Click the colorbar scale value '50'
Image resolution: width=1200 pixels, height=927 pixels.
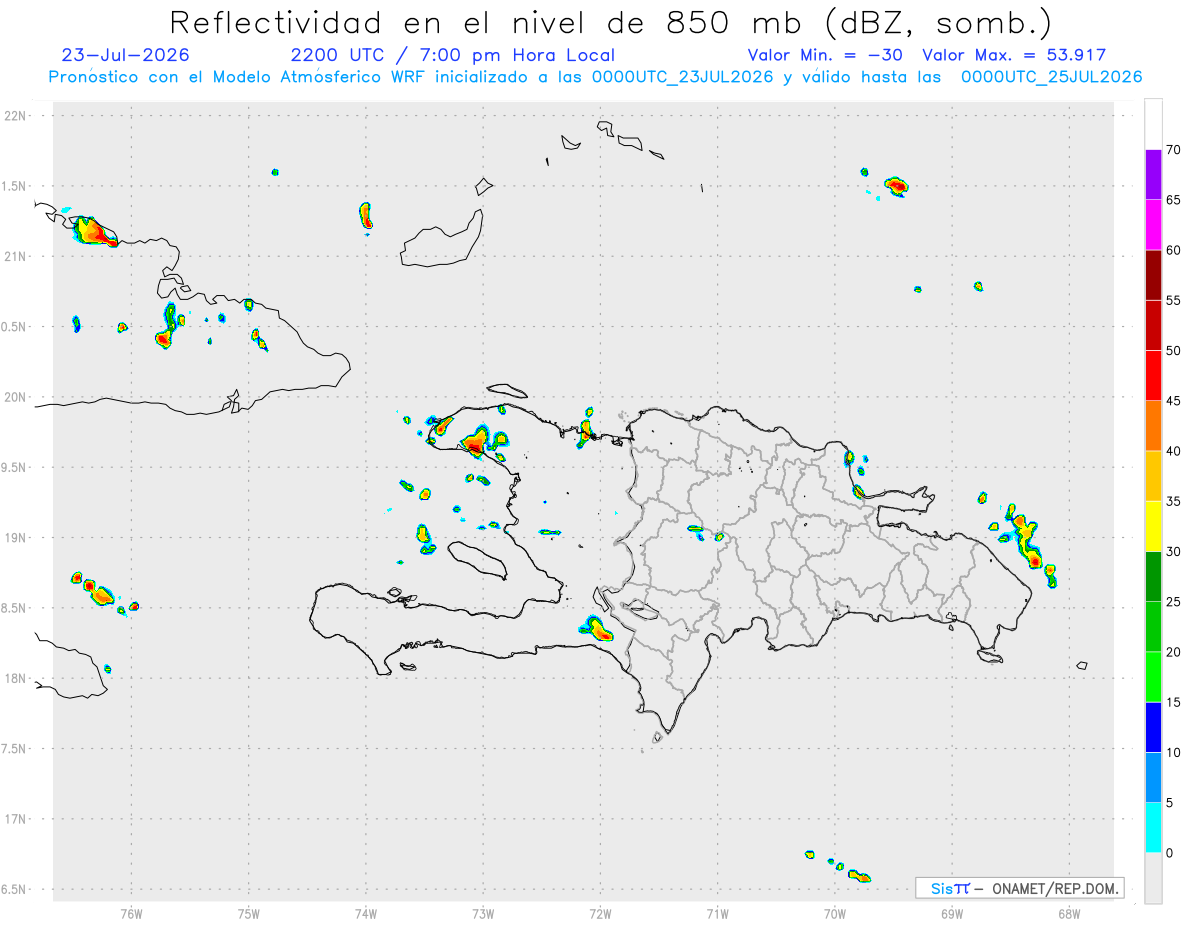point(1173,351)
